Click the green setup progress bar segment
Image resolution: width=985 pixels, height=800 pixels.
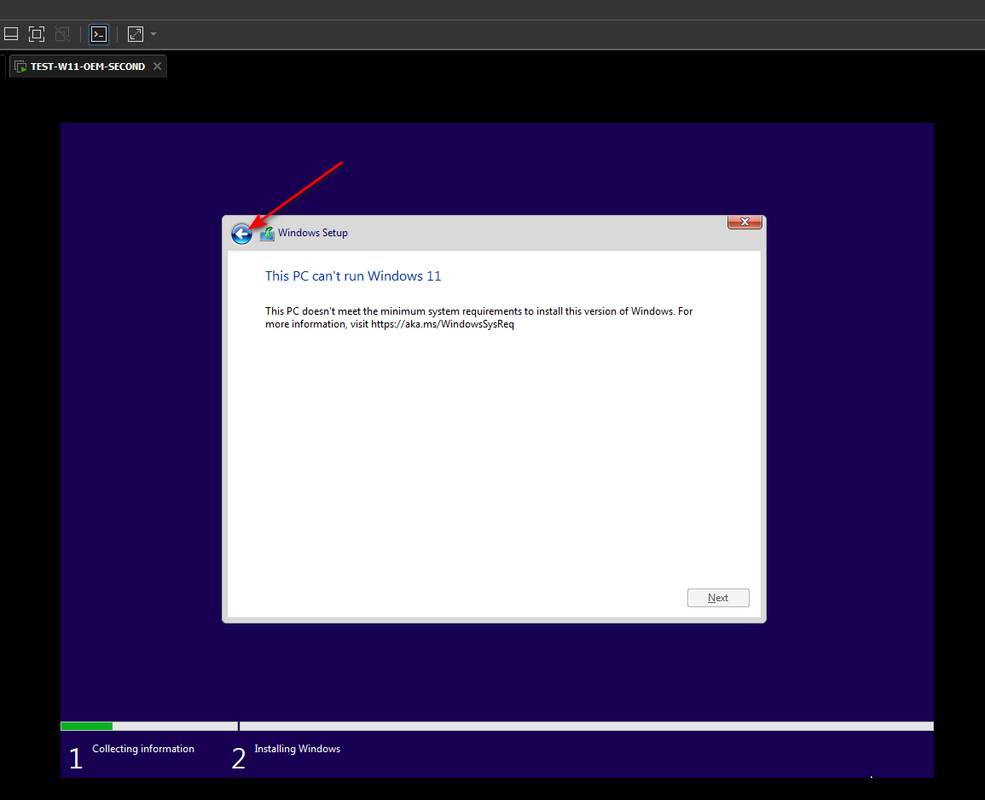(x=87, y=727)
